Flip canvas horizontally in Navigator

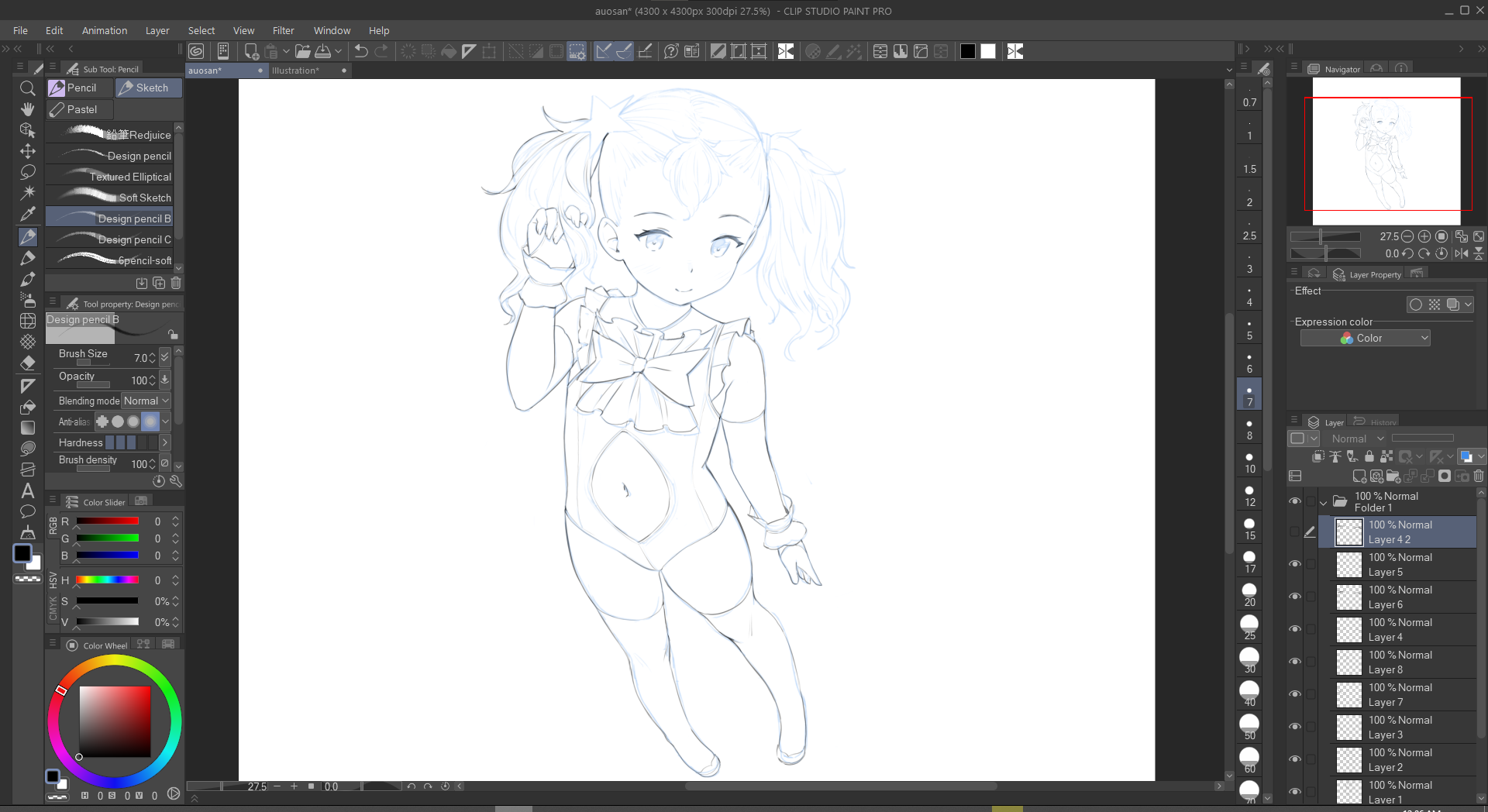point(1462,253)
